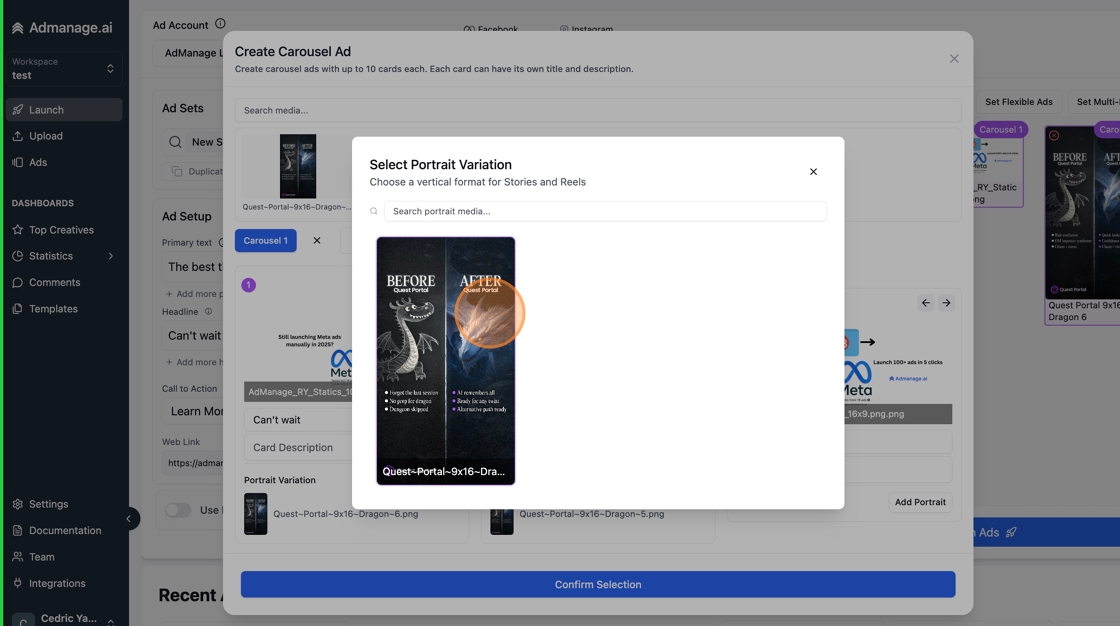Click Confirm Selection button
This screenshot has width=1120, height=626.
pyautogui.click(x=598, y=585)
